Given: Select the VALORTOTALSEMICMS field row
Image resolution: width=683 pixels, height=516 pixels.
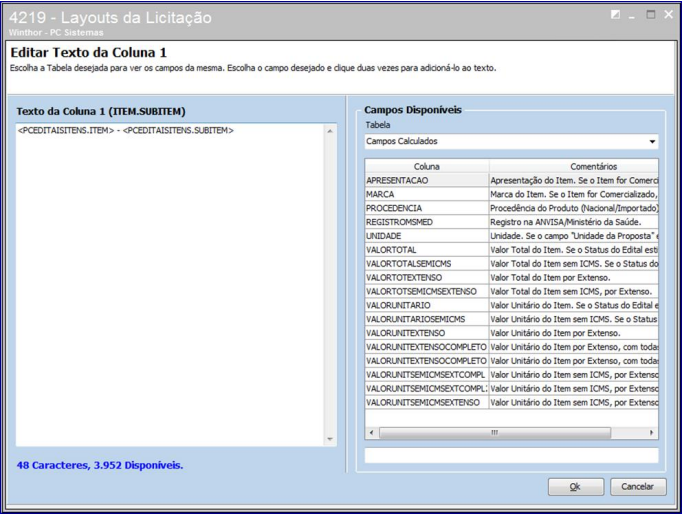Looking at the screenshot, I should [511, 264].
